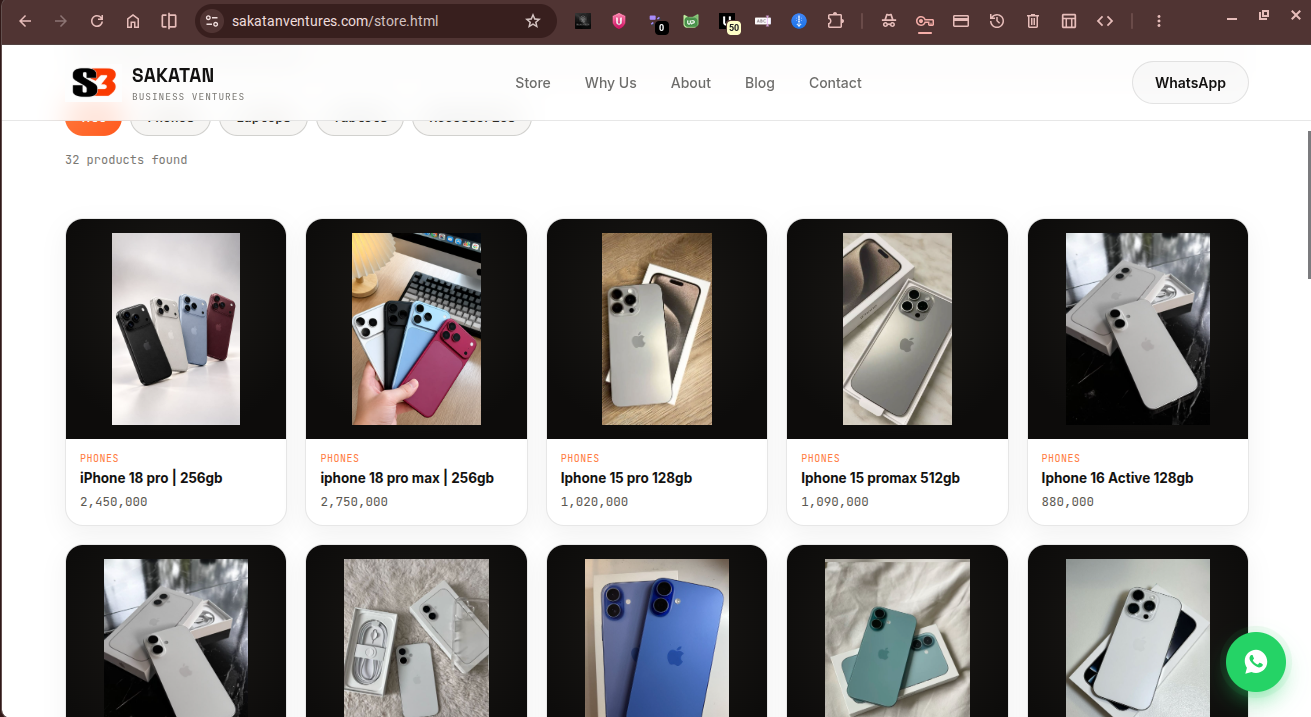The image size is (1311, 717).
Task: Click the hat-and-glasses incognito icon
Action: [x=889, y=21]
